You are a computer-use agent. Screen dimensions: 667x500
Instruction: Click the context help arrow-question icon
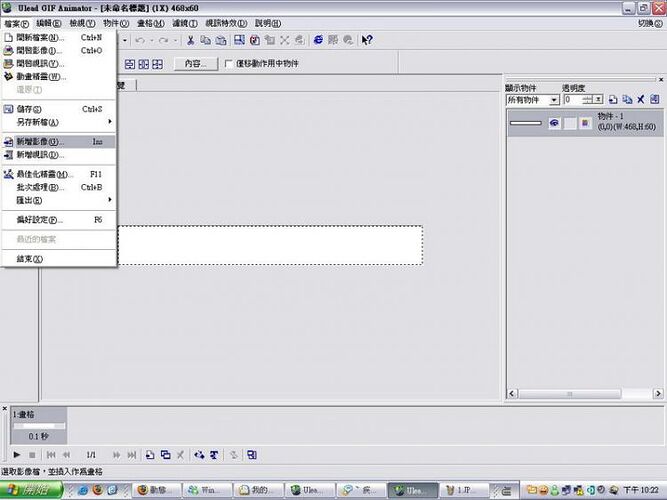pyautogui.click(x=367, y=40)
